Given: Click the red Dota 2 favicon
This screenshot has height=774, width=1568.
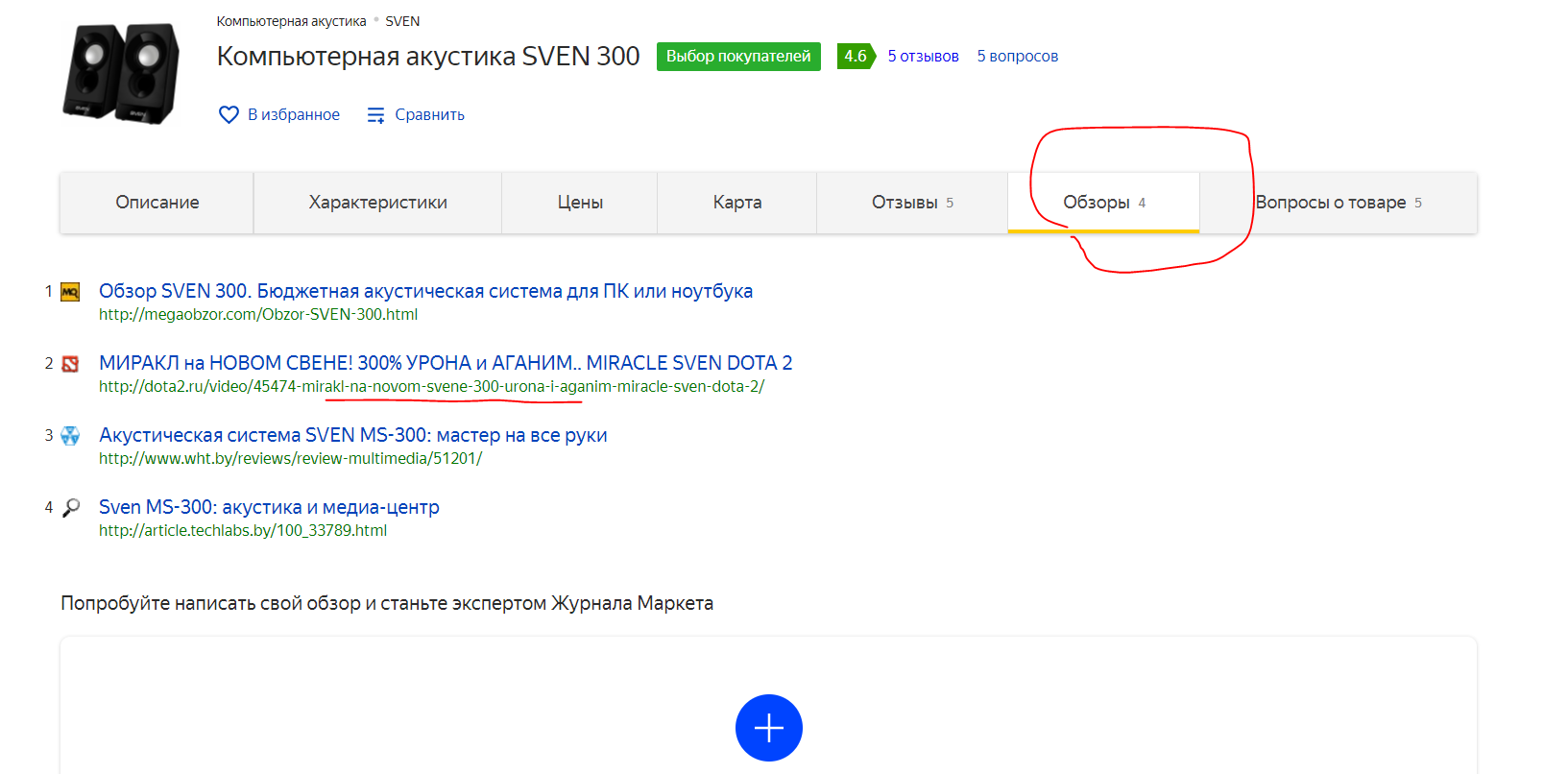Looking at the screenshot, I should (70, 364).
